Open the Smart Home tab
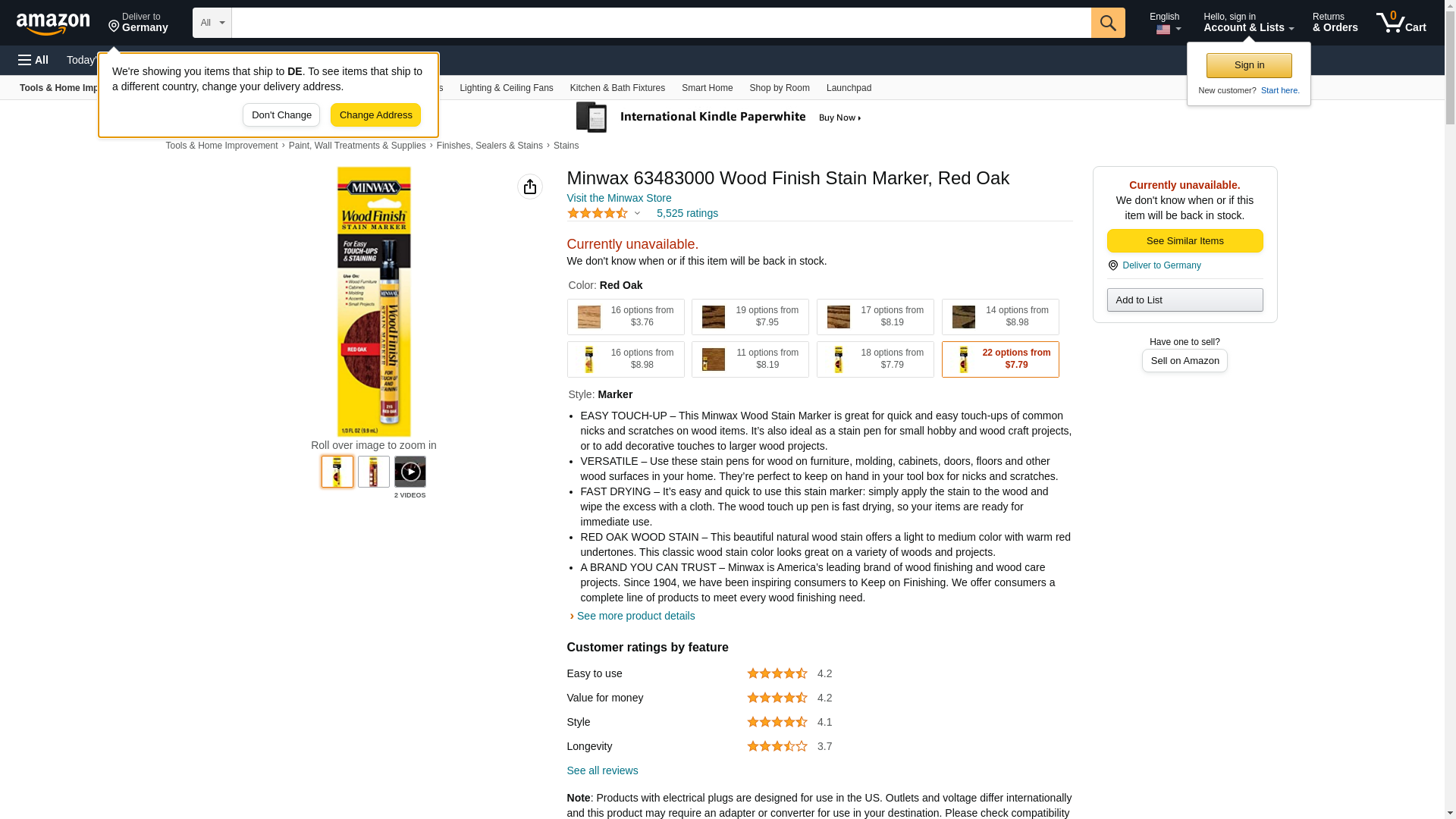Screen dimensions: 1456x819 tap(707, 88)
